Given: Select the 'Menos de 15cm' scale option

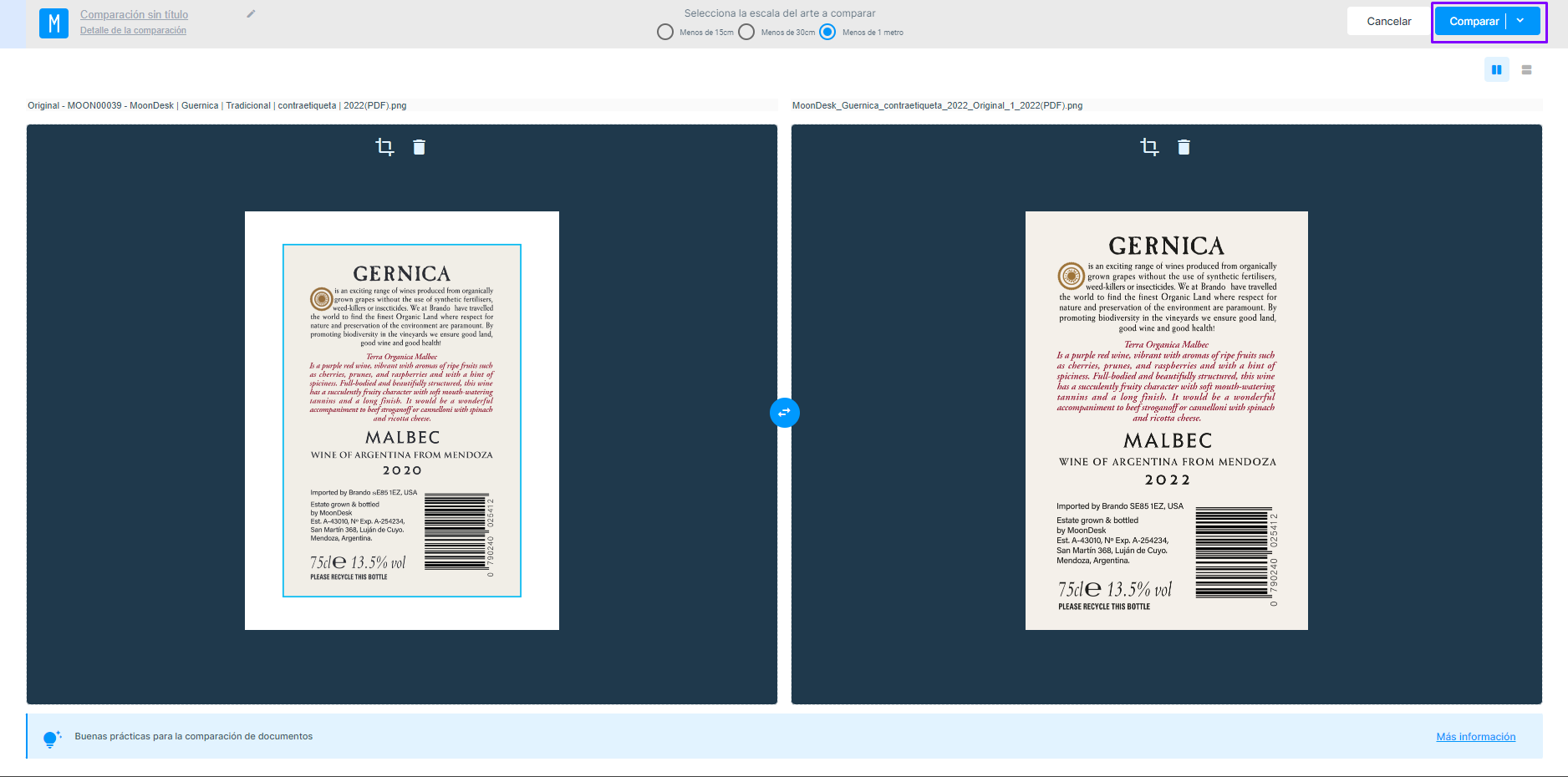Looking at the screenshot, I should coord(665,33).
